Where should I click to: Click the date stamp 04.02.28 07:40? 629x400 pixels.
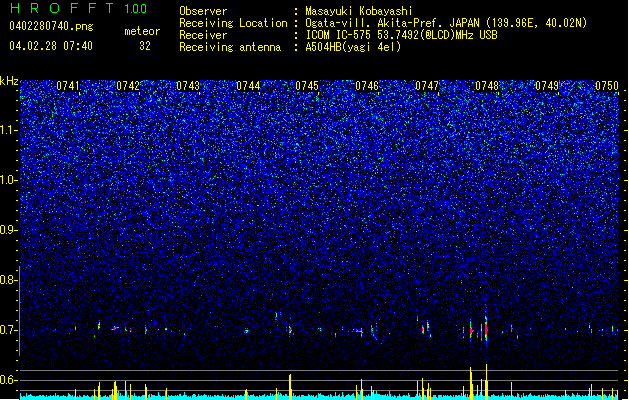click(x=51, y=46)
